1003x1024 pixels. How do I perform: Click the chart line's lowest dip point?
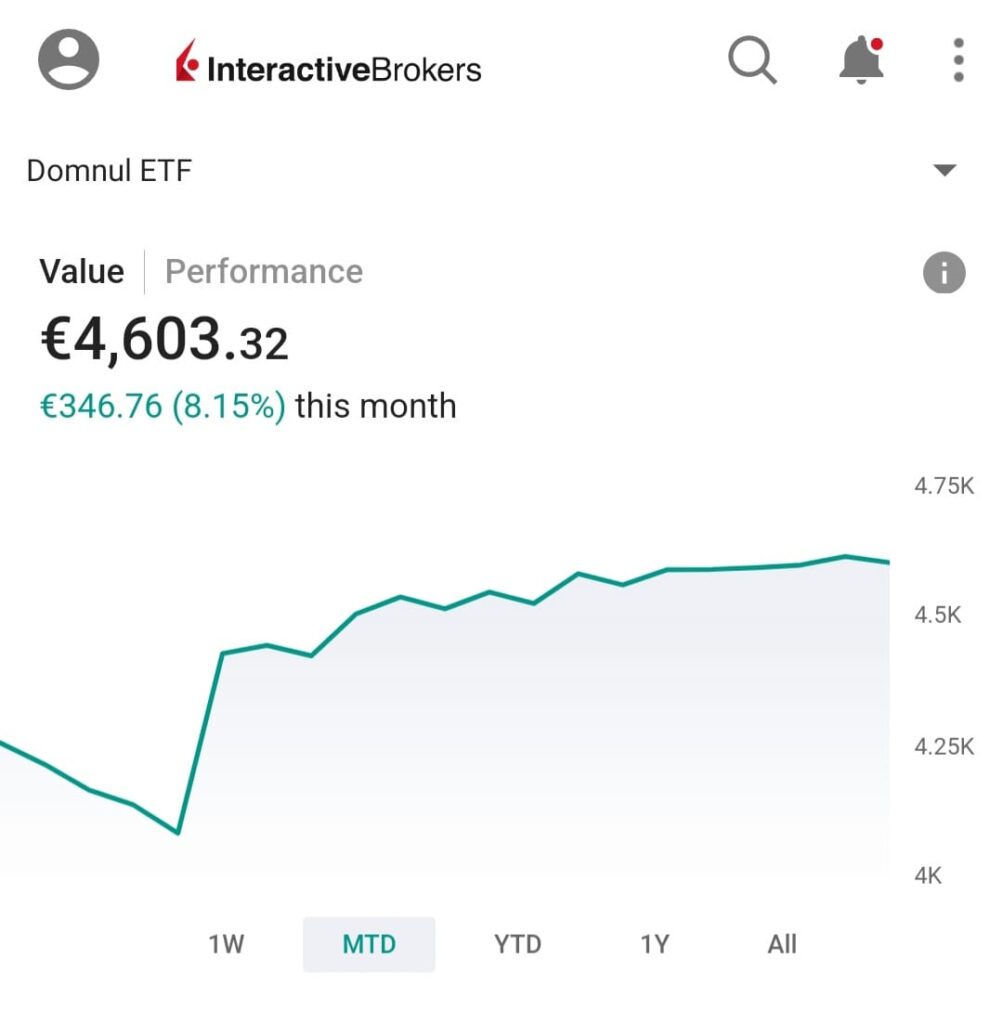178,832
